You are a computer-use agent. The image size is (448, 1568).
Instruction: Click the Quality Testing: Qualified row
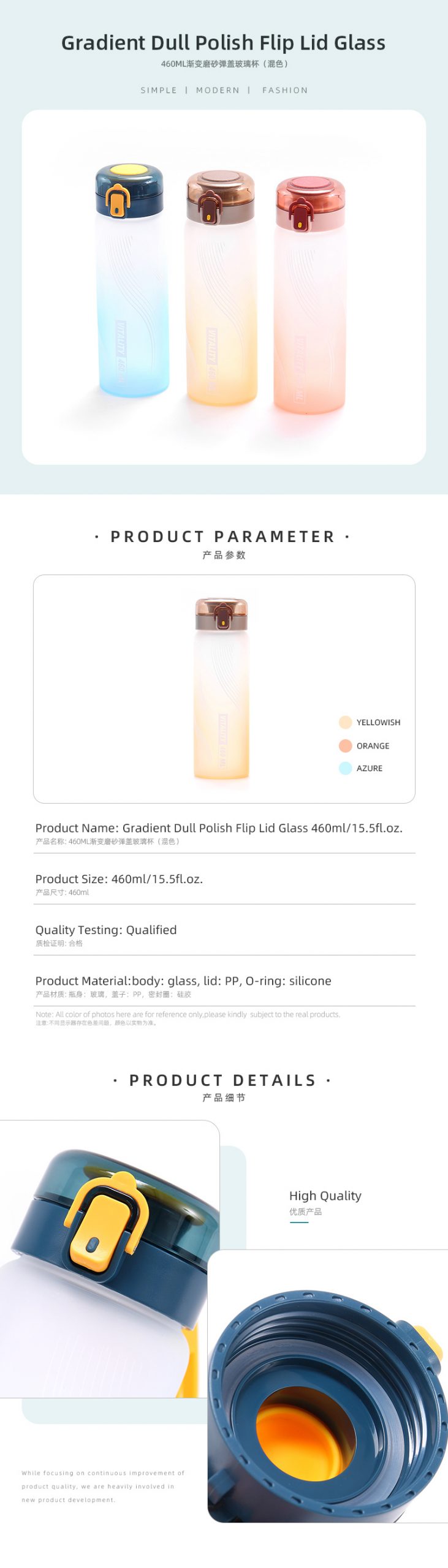point(106,930)
